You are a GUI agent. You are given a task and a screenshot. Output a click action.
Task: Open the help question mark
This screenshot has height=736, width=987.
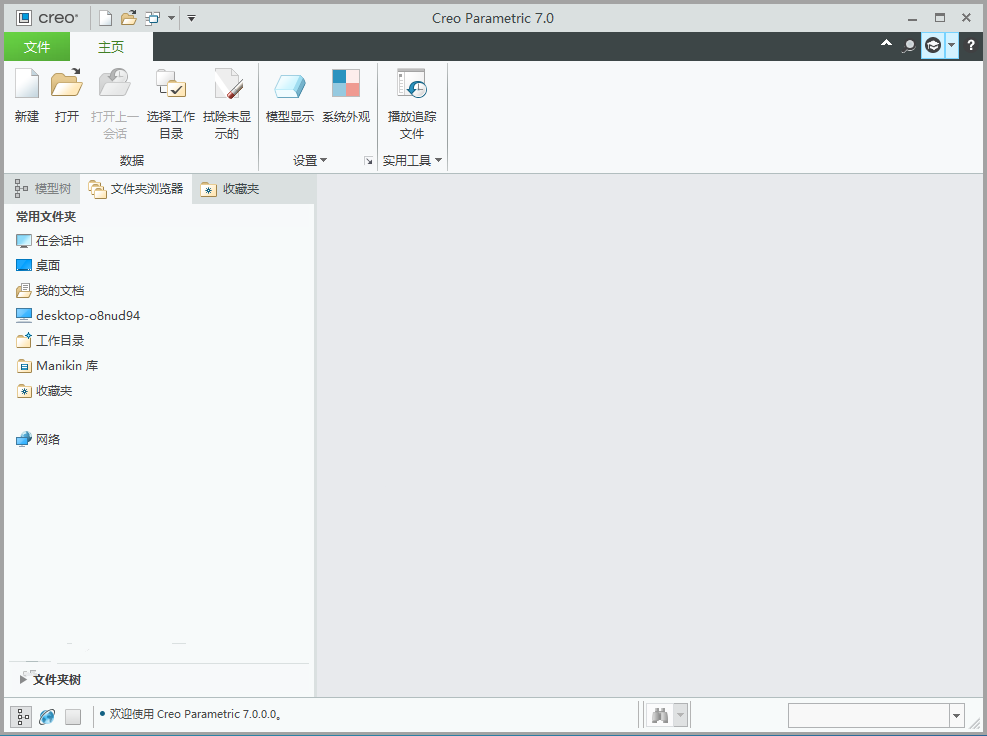[x=971, y=46]
